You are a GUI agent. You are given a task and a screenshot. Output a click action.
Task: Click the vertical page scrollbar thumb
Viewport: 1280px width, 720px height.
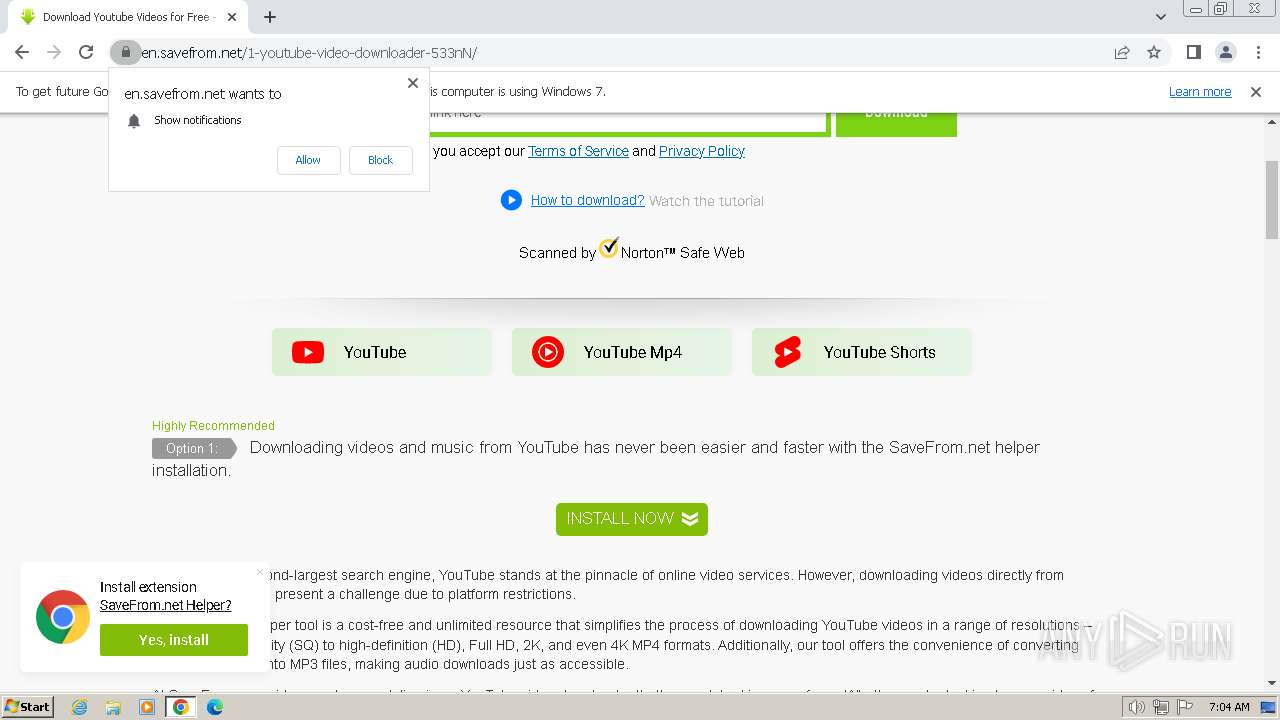tap(1272, 200)
